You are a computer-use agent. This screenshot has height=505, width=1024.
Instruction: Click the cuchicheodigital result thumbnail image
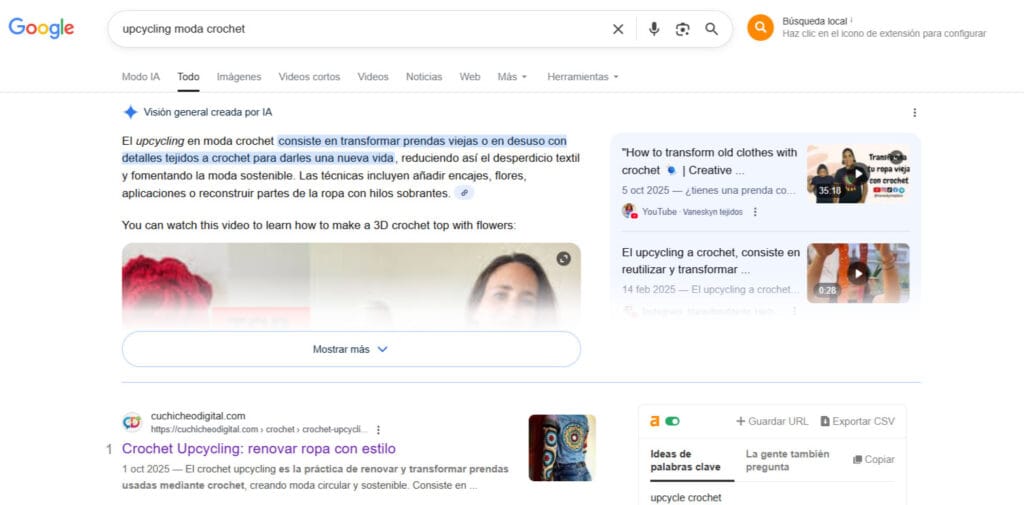click(x=562, y=448)
